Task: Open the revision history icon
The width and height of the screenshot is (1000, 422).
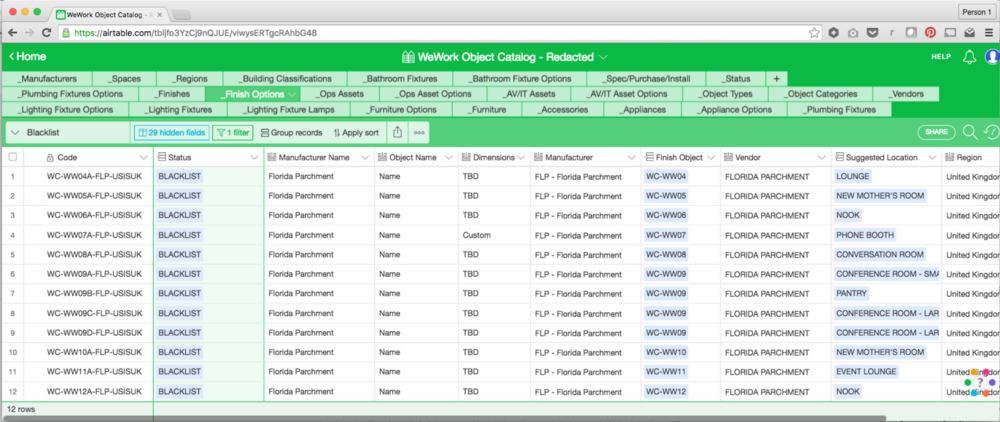Action: pyautogui.click(x=992, y=133)
